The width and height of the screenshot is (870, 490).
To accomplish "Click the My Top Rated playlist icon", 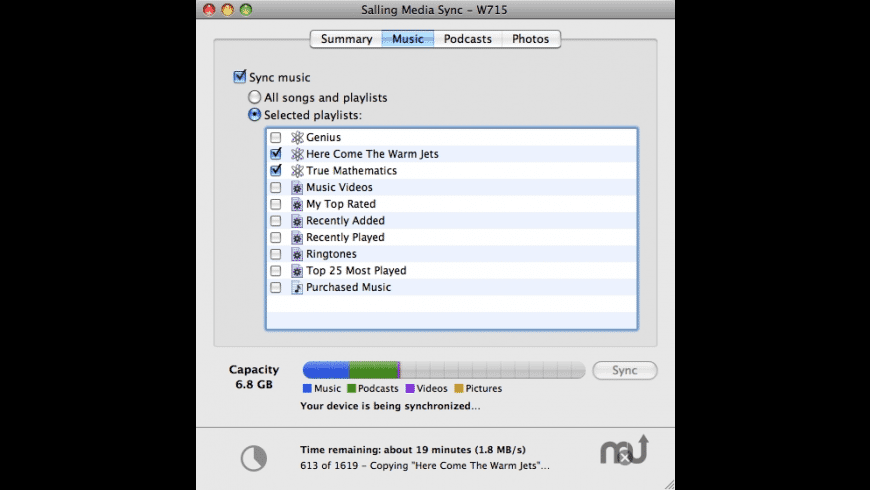I will coord(297,204).
